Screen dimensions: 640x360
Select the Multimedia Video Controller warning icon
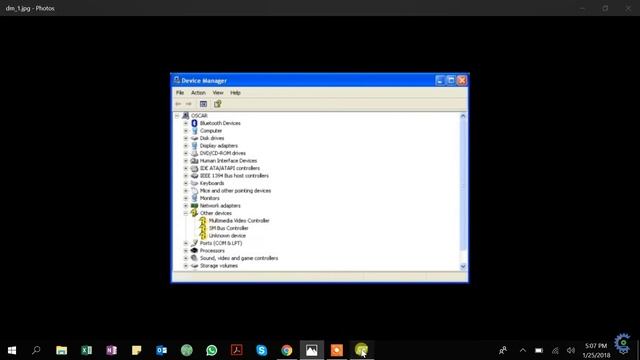click(x=203, y=221)
